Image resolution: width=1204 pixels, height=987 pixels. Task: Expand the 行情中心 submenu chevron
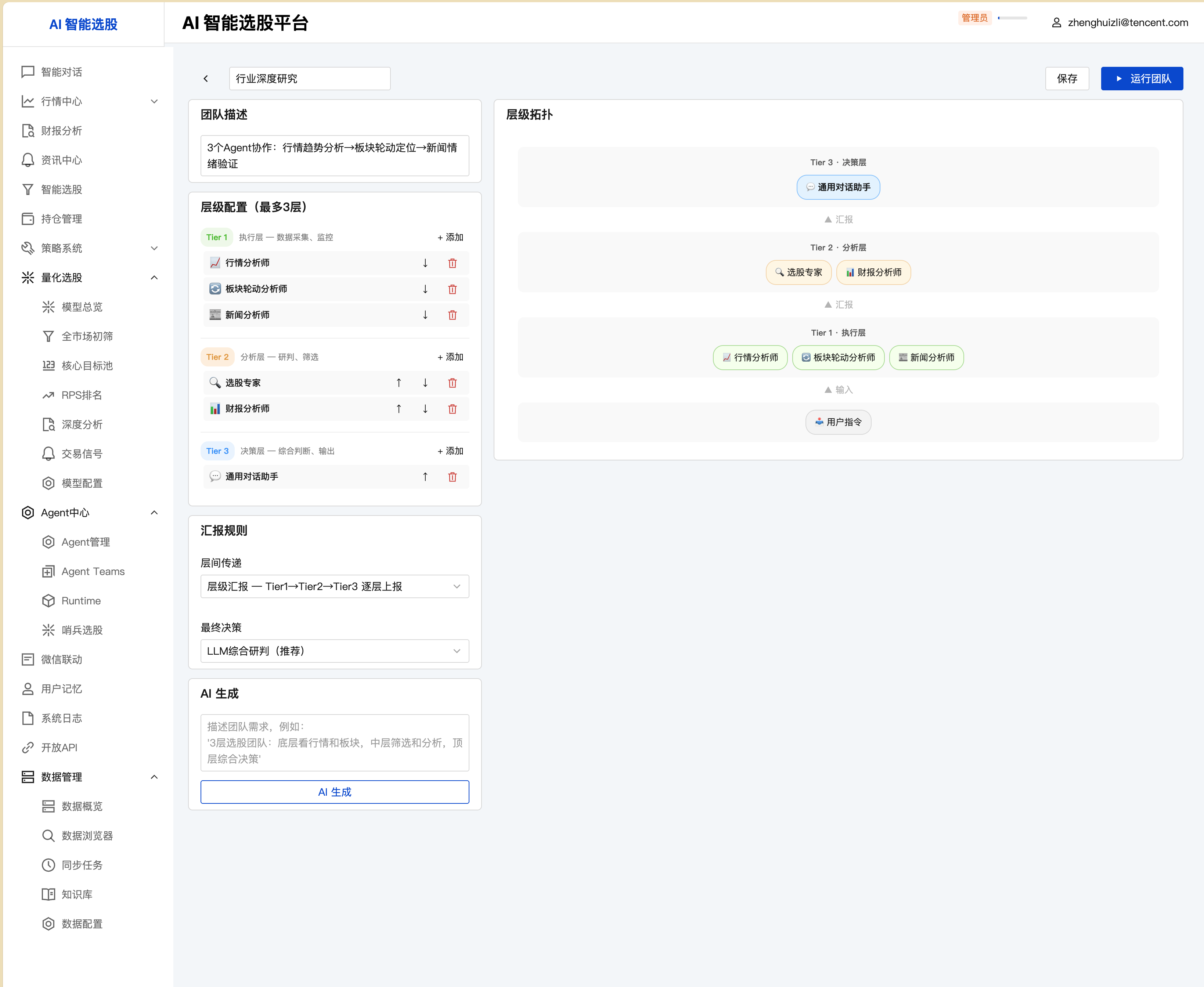(x=154, y=101)
